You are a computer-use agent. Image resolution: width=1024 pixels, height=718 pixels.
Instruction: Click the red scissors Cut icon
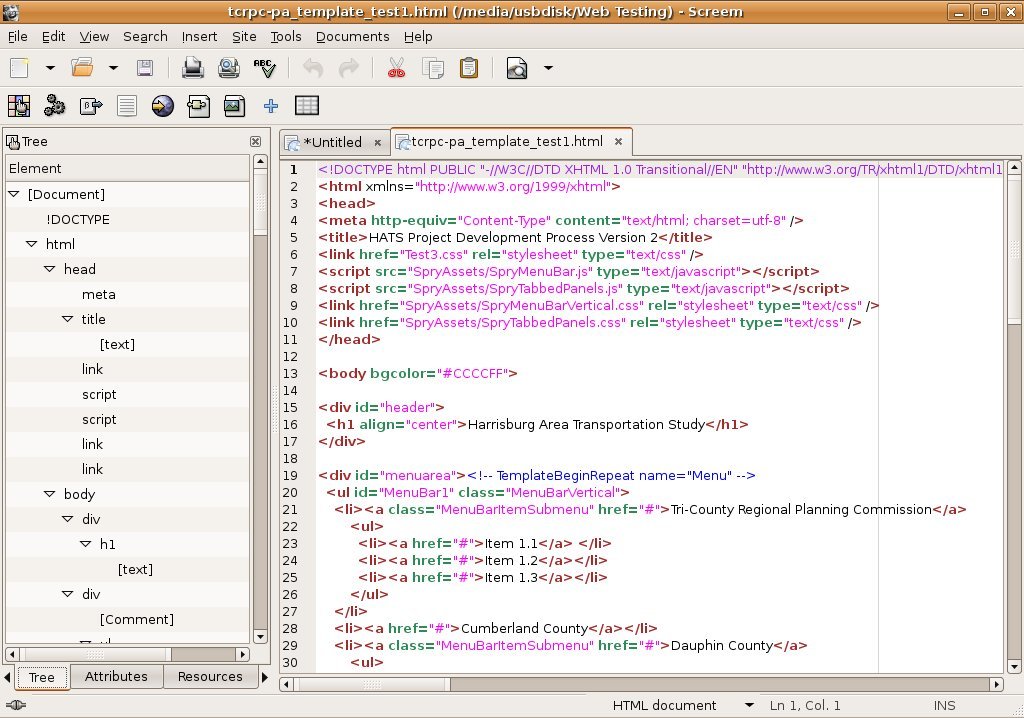pos(396,68)
